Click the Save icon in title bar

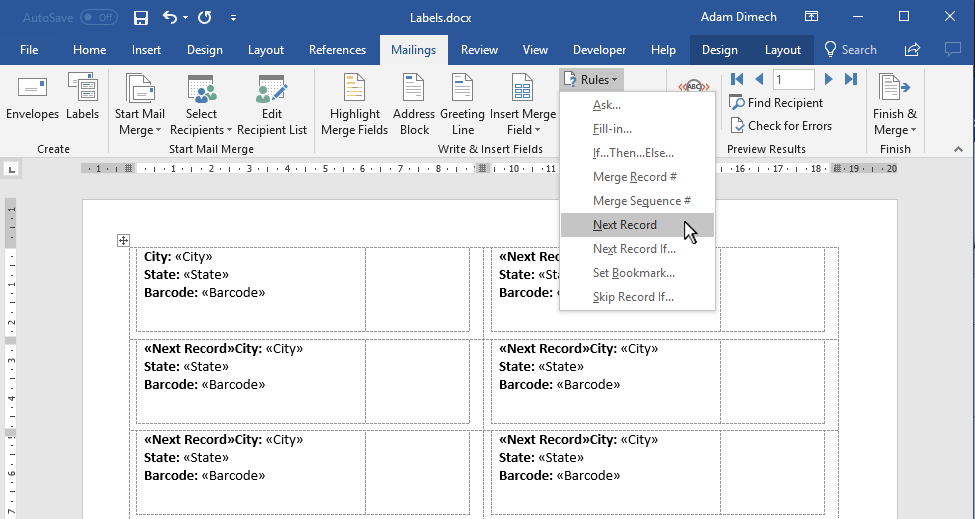pyautogui.click(x=141, y=18)
